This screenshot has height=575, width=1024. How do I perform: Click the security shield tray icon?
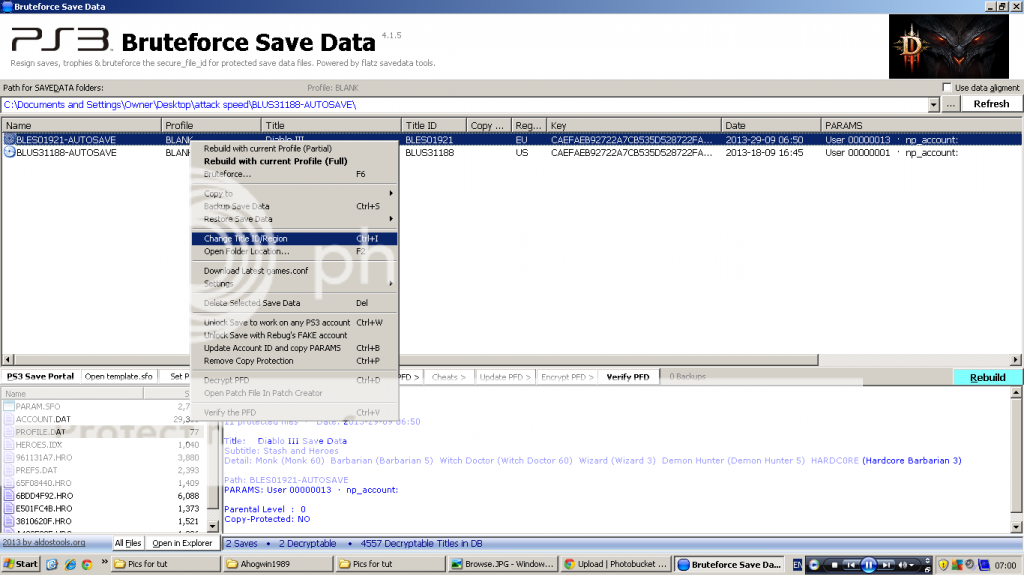(x=943, y=564)
